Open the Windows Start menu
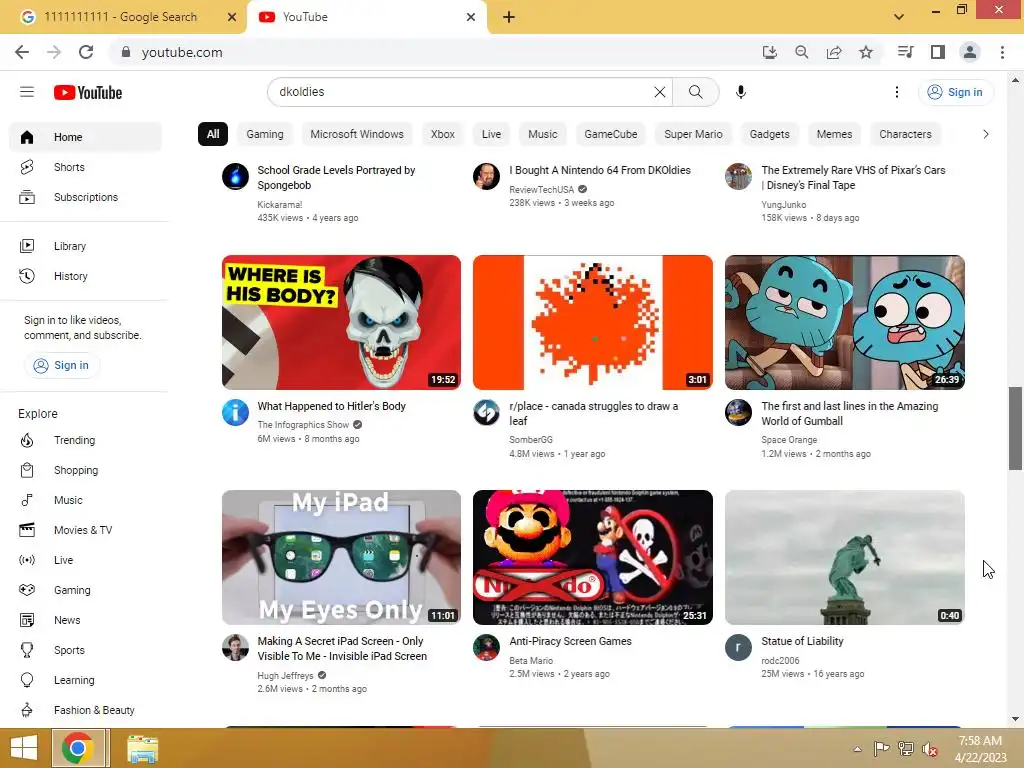1024x768 pixels. (x=24, y=748)
